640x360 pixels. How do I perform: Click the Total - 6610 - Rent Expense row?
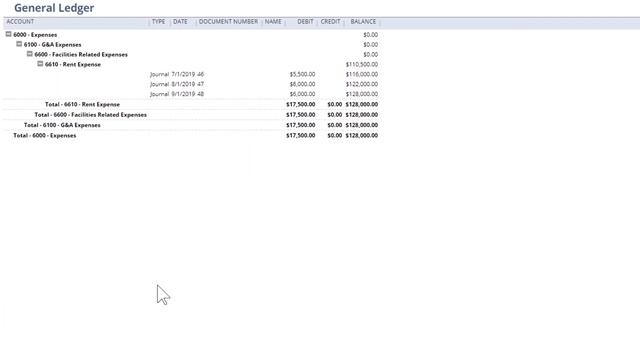191,104
